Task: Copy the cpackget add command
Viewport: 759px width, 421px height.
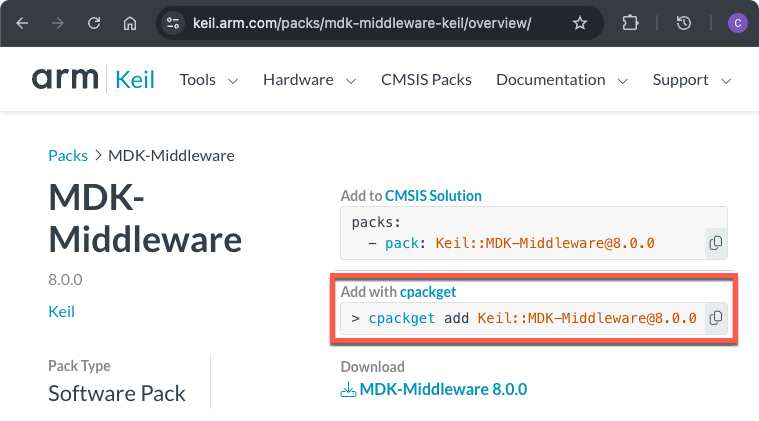Action: coord(716,318)
